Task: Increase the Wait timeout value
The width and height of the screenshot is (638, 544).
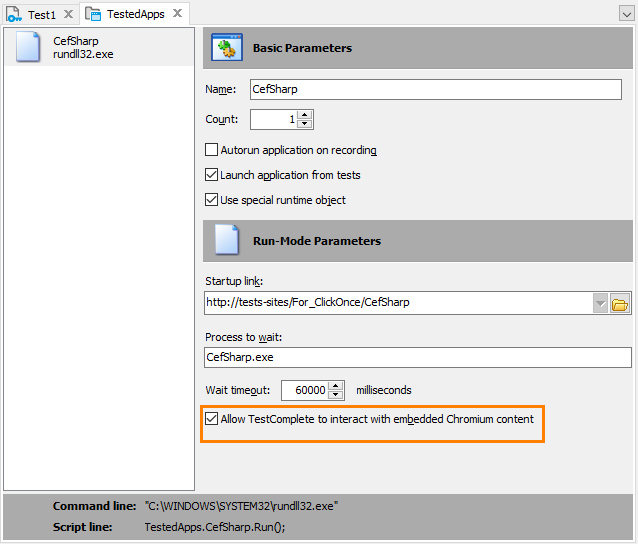Action: click(x=336, y=385)
